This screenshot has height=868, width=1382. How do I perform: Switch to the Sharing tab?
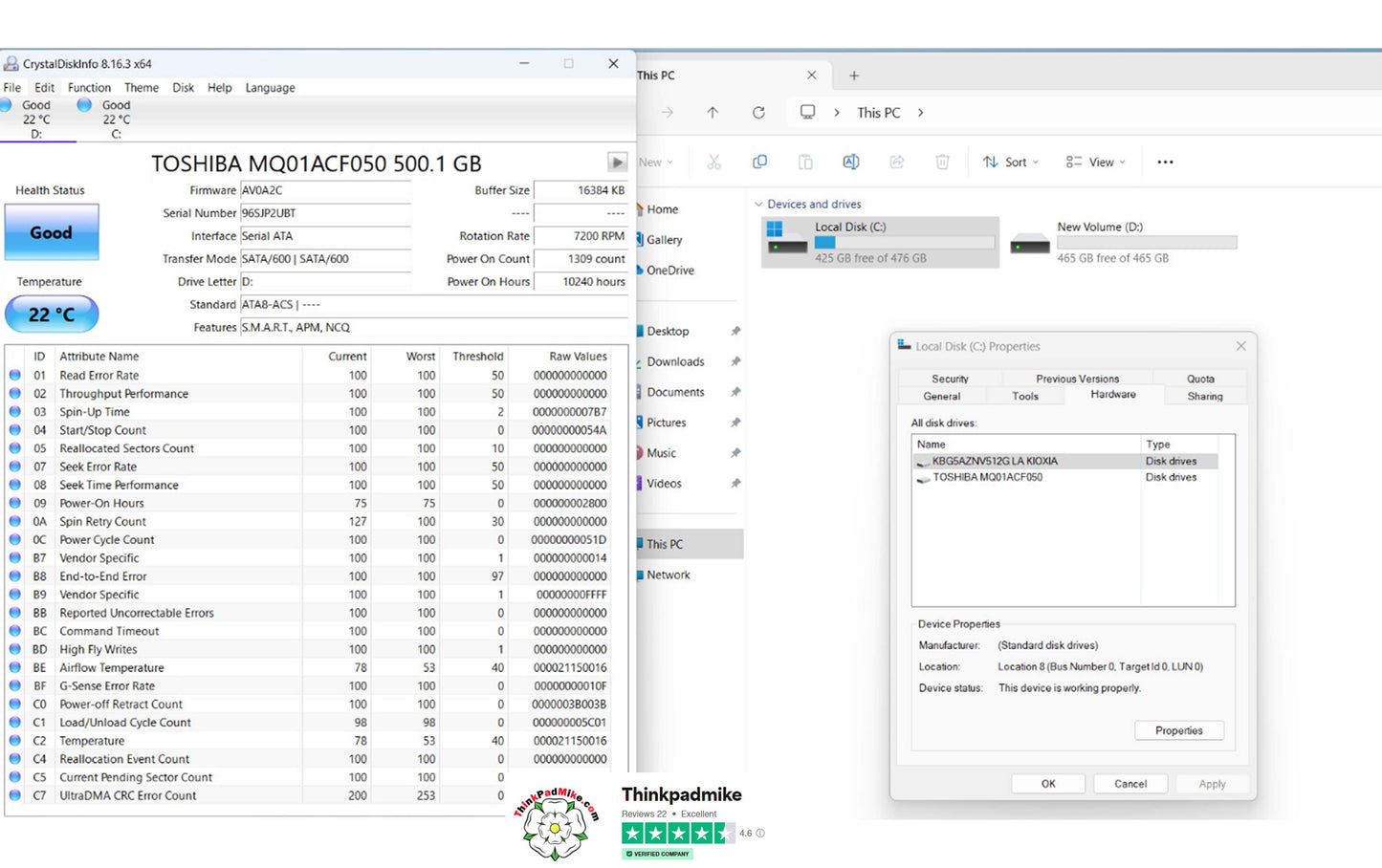[x=1205, y=397]
